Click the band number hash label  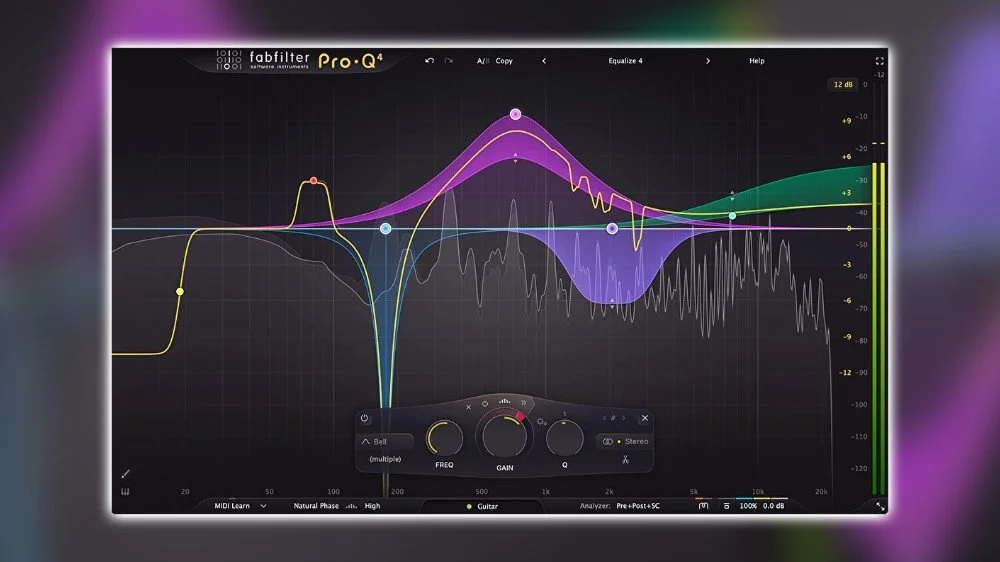point(613,418)
